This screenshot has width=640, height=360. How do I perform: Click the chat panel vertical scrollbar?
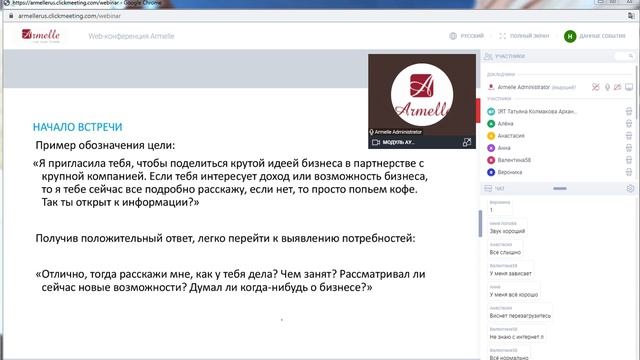coord(480,223)
